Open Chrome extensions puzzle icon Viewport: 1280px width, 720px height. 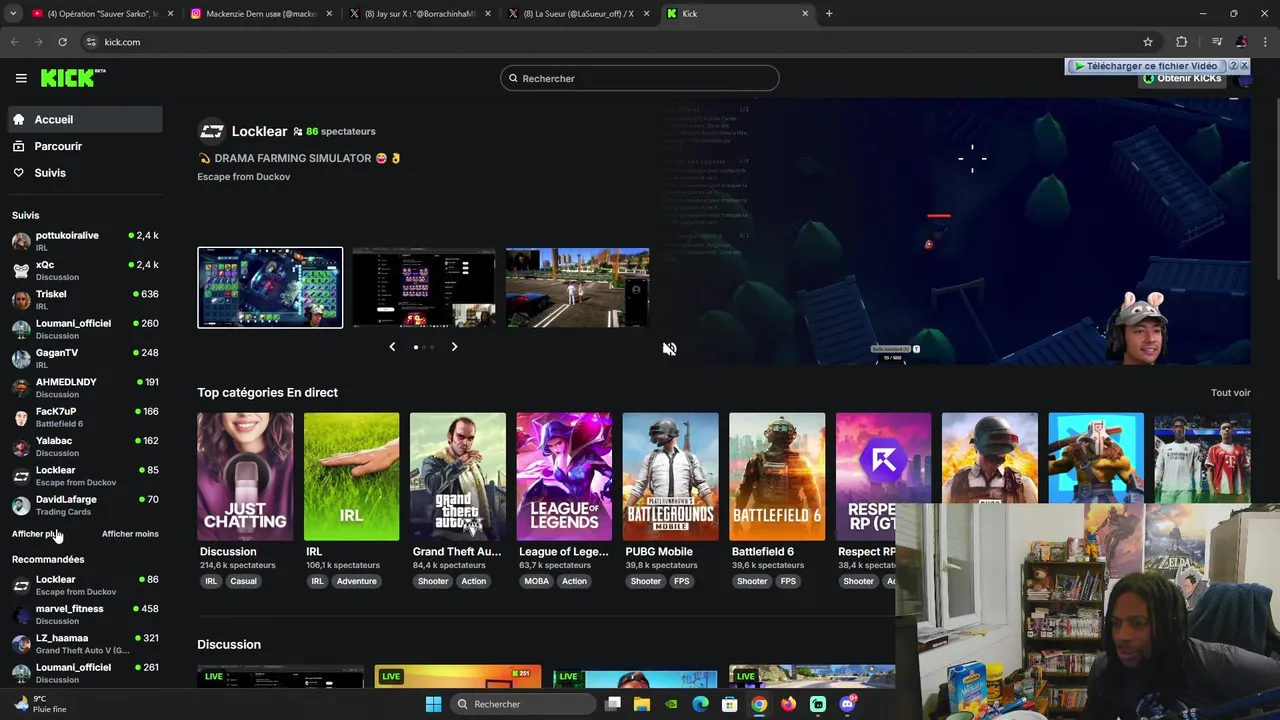(1182, 42)
